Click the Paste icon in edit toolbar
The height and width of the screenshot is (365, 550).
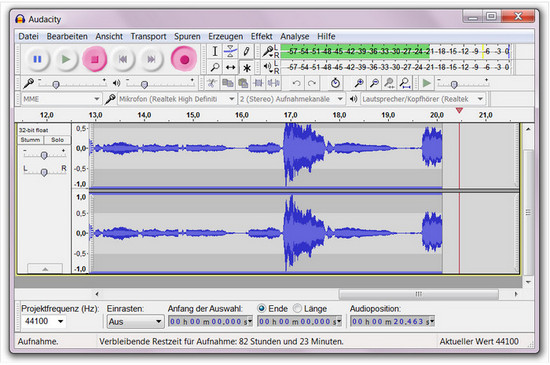243,83
